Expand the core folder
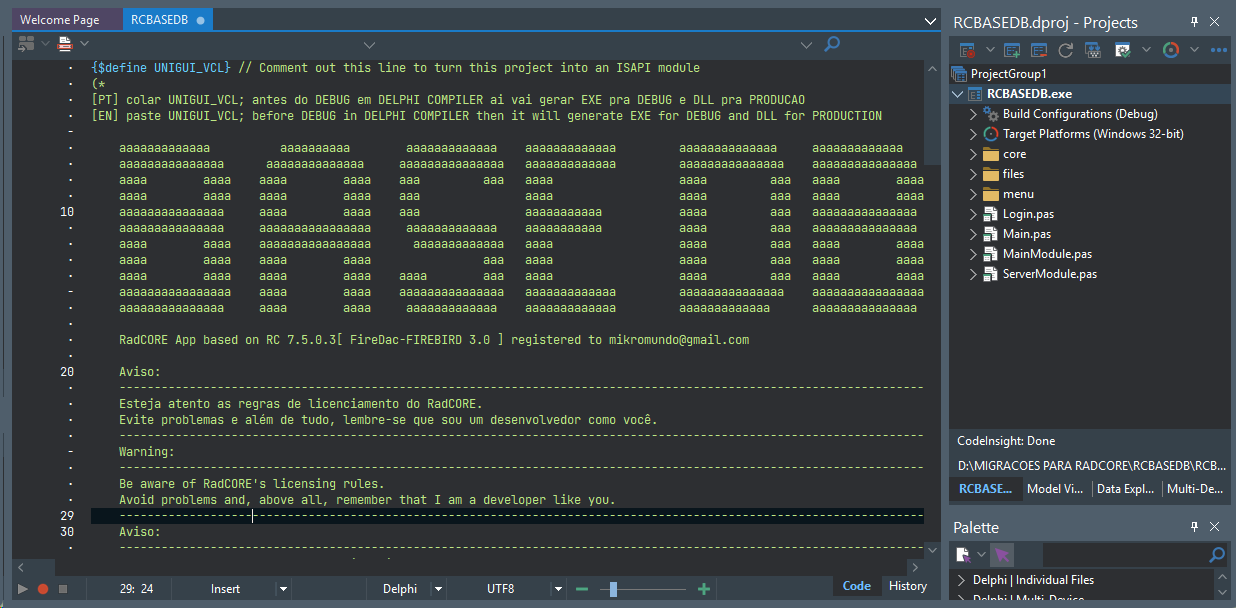This screenshot has width=1236, height=608. click(x=973, y=154)
